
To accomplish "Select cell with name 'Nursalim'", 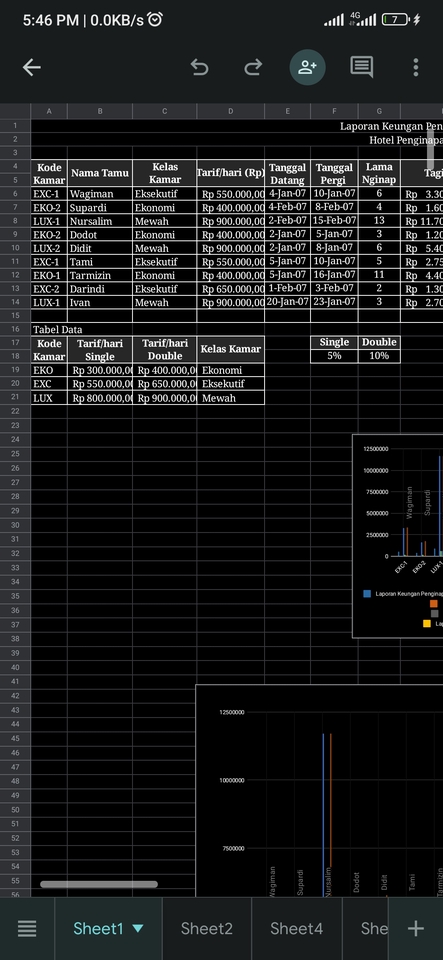I will coord(100,221).
